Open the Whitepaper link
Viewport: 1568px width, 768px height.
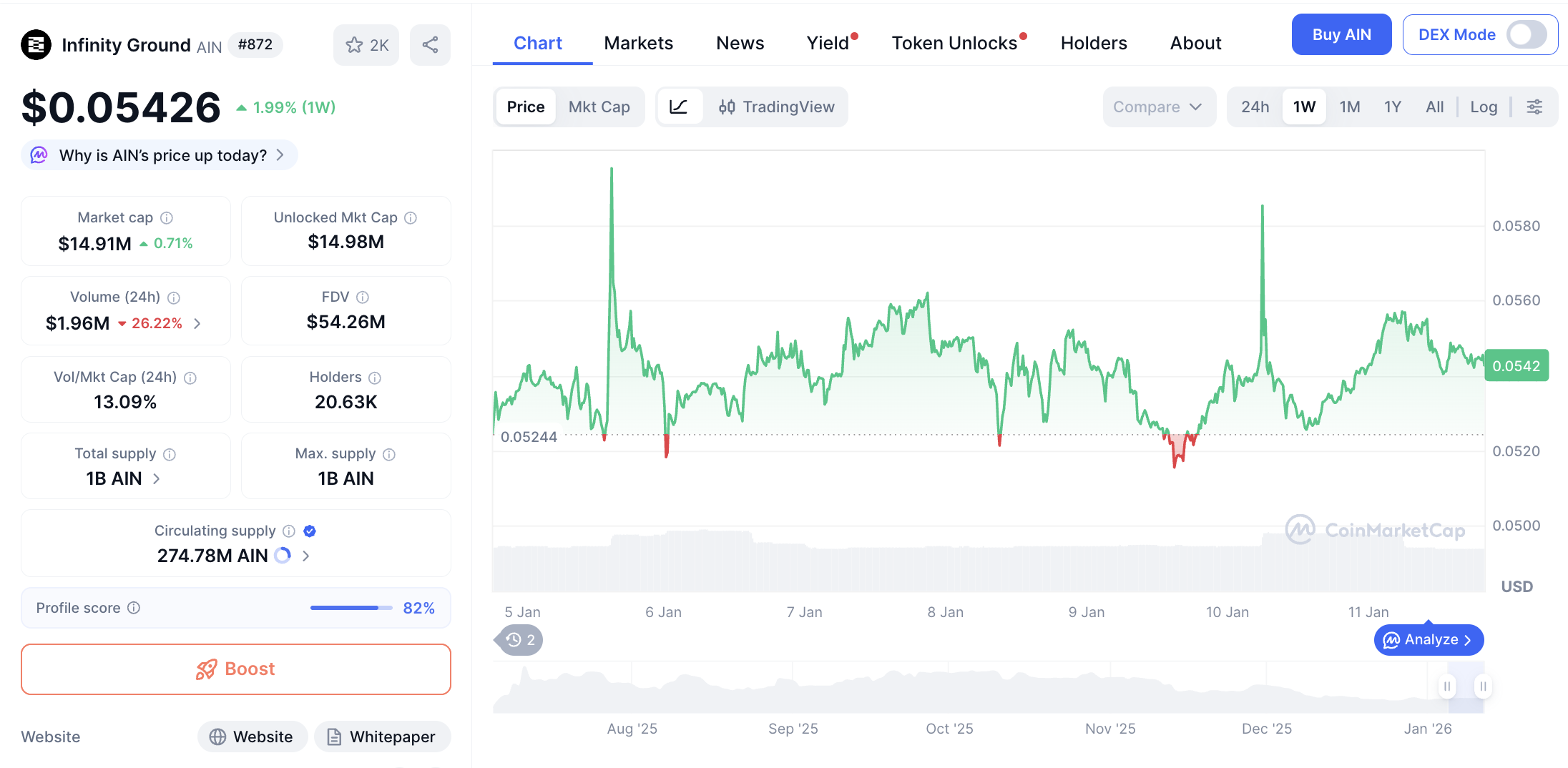click(x=382, y=737)
